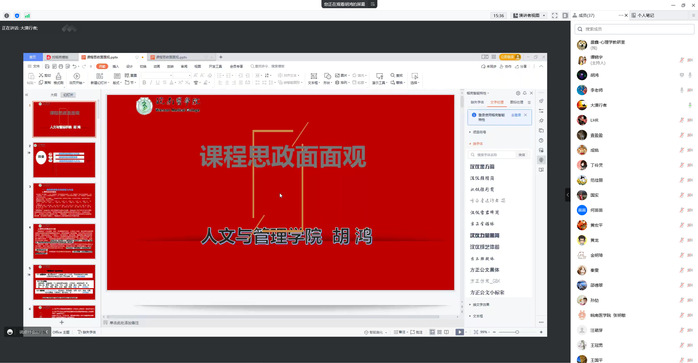Open the 插入 ribbon tab
The image size is (698, 363).
click(x=116, y=66)
